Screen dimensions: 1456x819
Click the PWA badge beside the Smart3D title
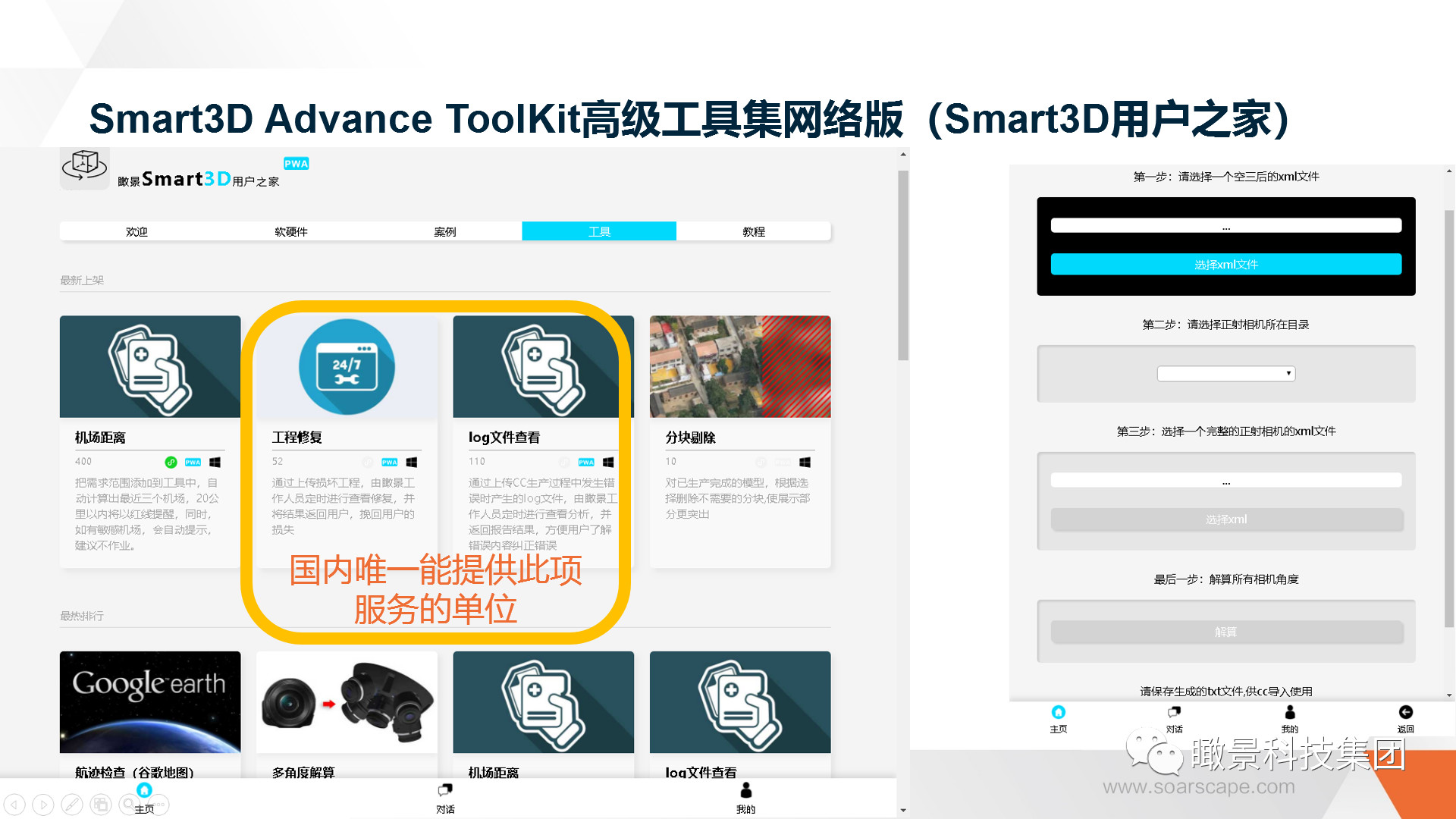tap(296, 163)
